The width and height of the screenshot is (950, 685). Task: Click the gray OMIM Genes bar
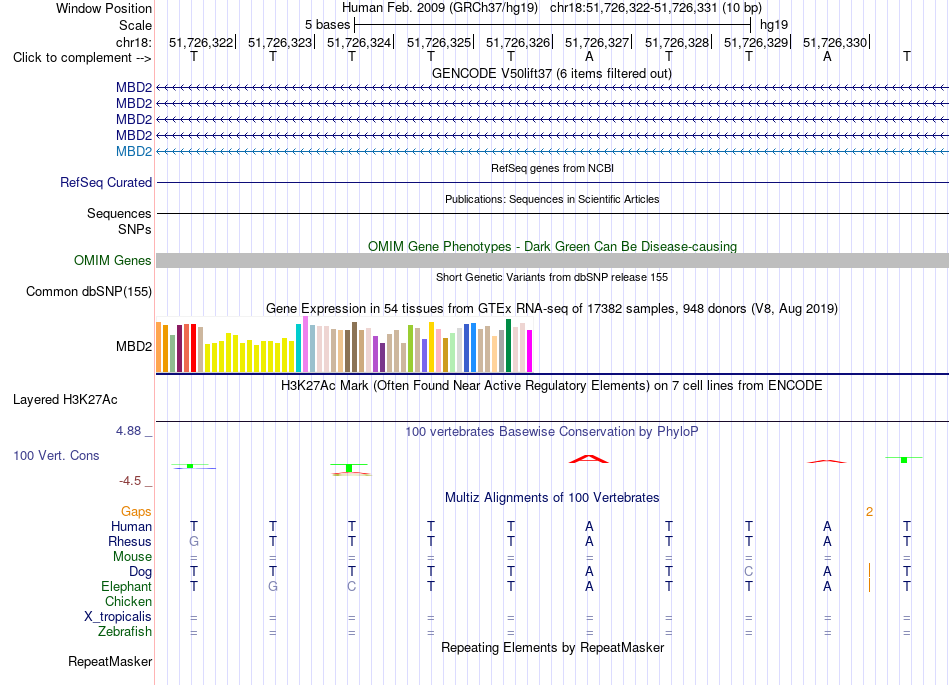553,260
